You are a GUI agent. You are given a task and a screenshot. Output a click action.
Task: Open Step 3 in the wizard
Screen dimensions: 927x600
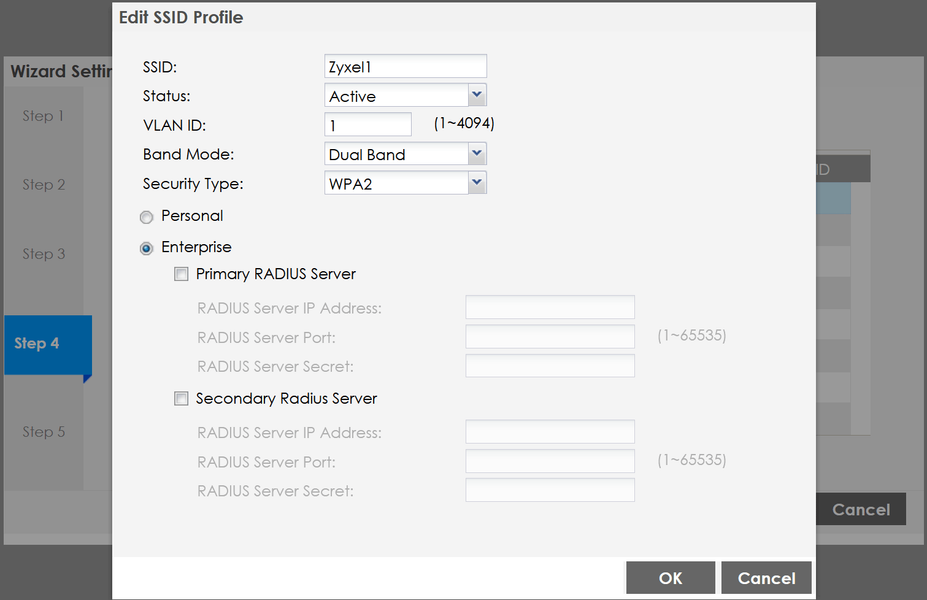pos(44,254)
